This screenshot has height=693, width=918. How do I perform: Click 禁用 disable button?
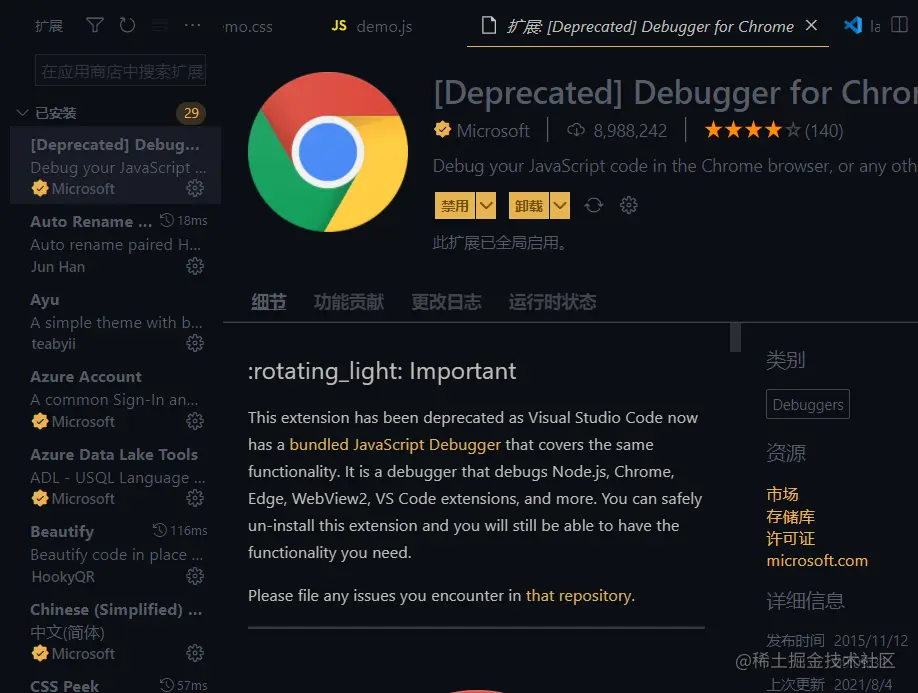coord(454,205)
